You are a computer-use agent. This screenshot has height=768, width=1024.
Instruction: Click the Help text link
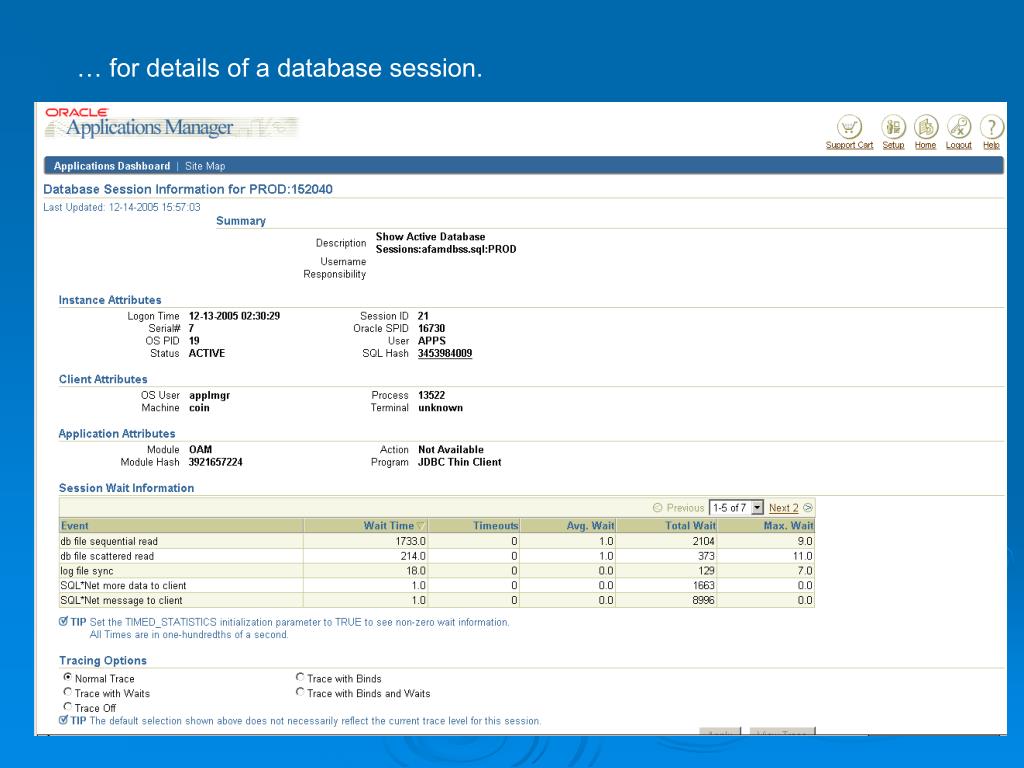point(991,145)
